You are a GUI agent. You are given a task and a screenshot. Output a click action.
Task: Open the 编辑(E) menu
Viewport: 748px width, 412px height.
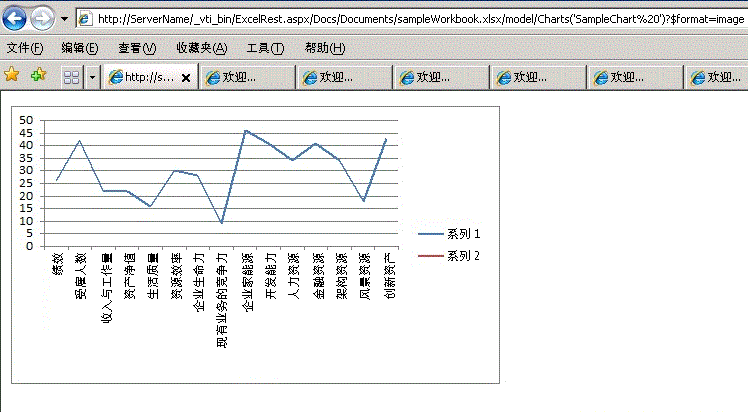[80, 48]
